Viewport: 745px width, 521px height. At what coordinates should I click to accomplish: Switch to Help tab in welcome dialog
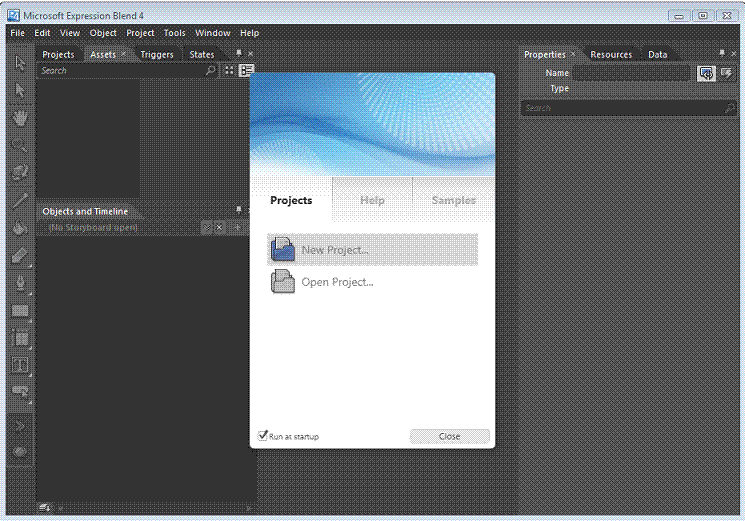click(372, 200)
